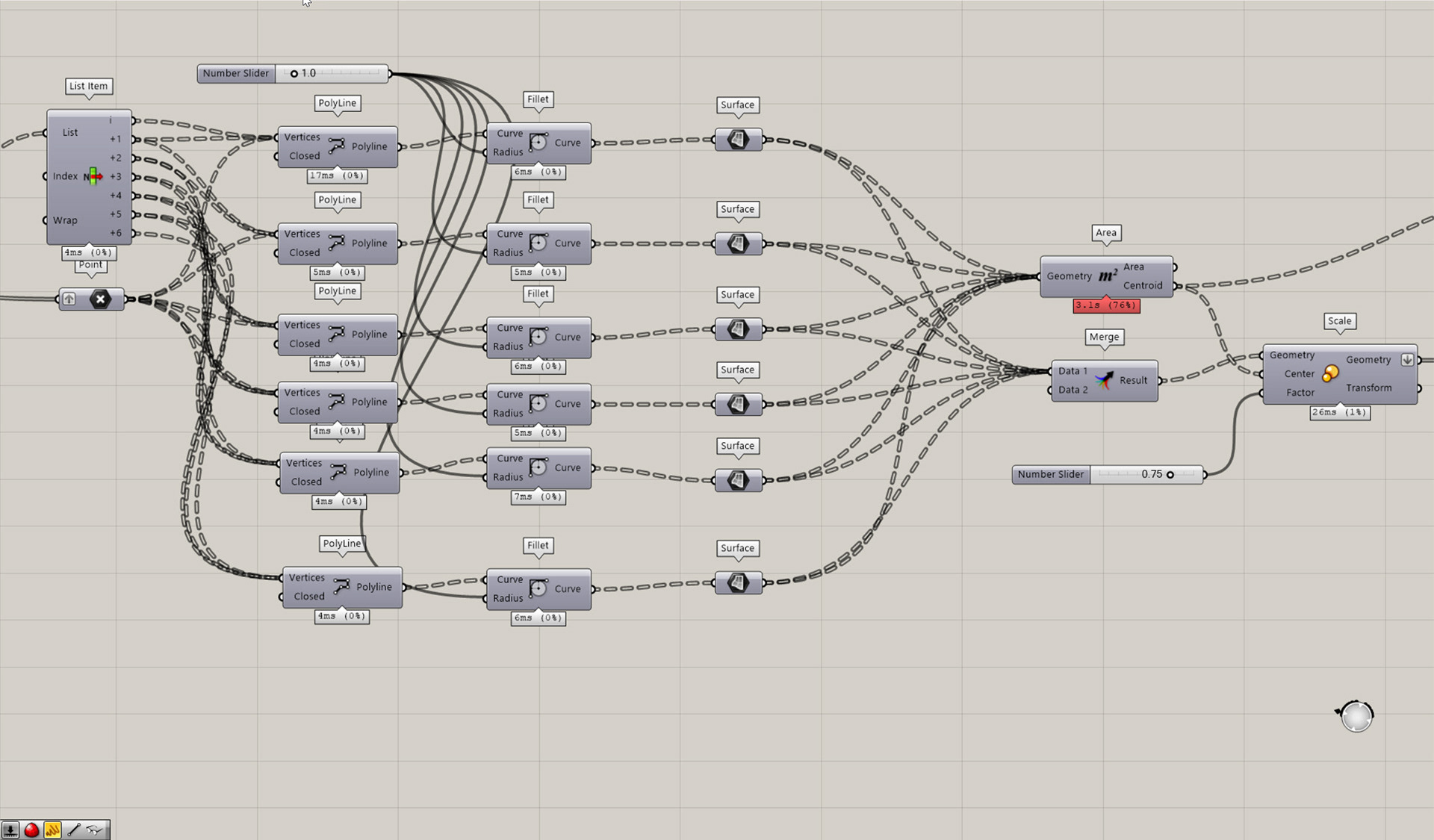Click the glasses preview icon in widget bar
Viewport: 1434px width, 840px height.
point(95,830)
